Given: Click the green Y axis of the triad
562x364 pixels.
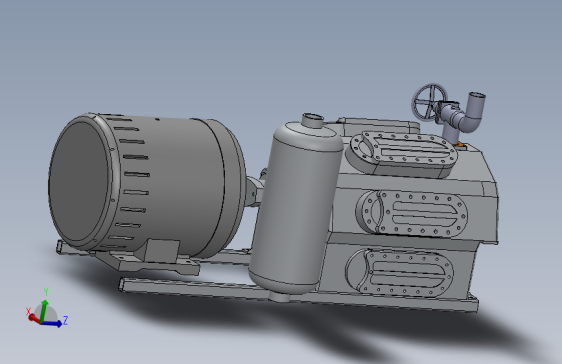Looking at the screenshot, I should [x=43, y=310].
